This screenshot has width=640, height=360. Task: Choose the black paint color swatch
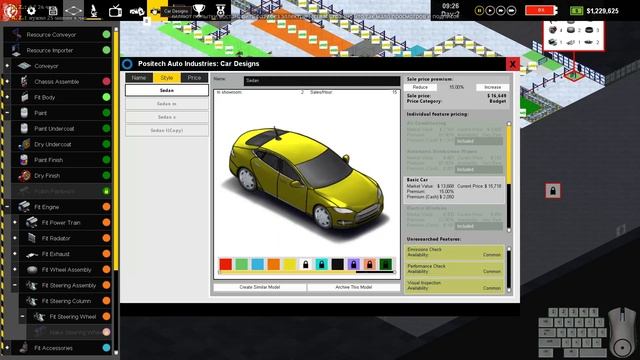[338, 264]
